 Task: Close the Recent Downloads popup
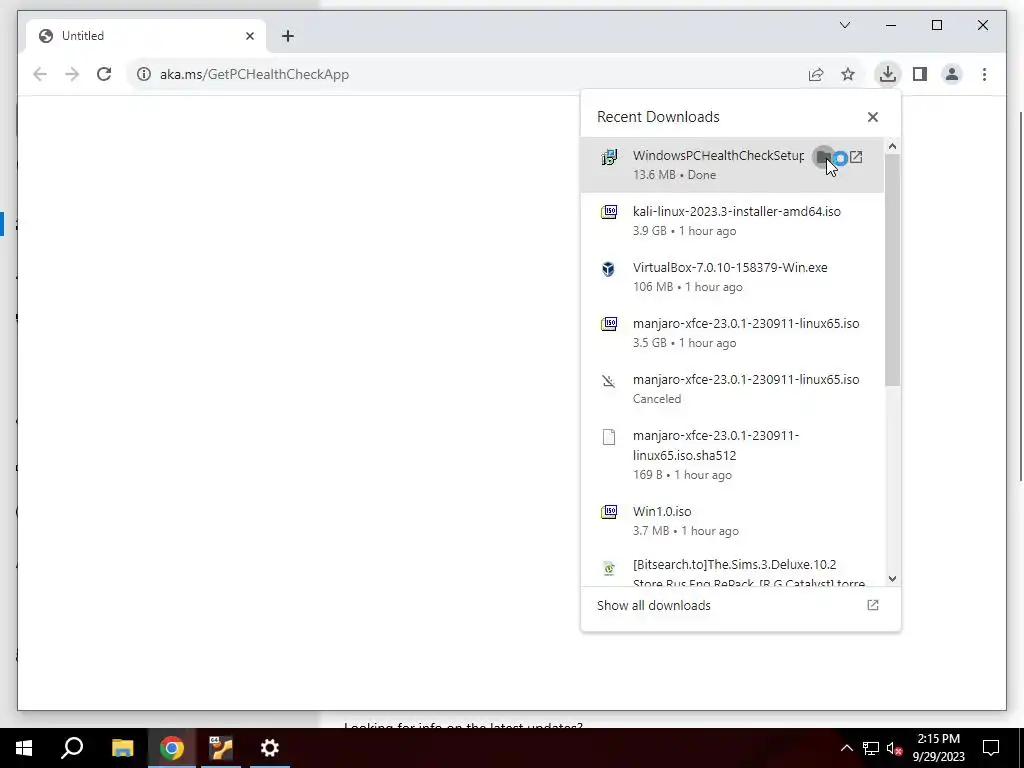872,117
